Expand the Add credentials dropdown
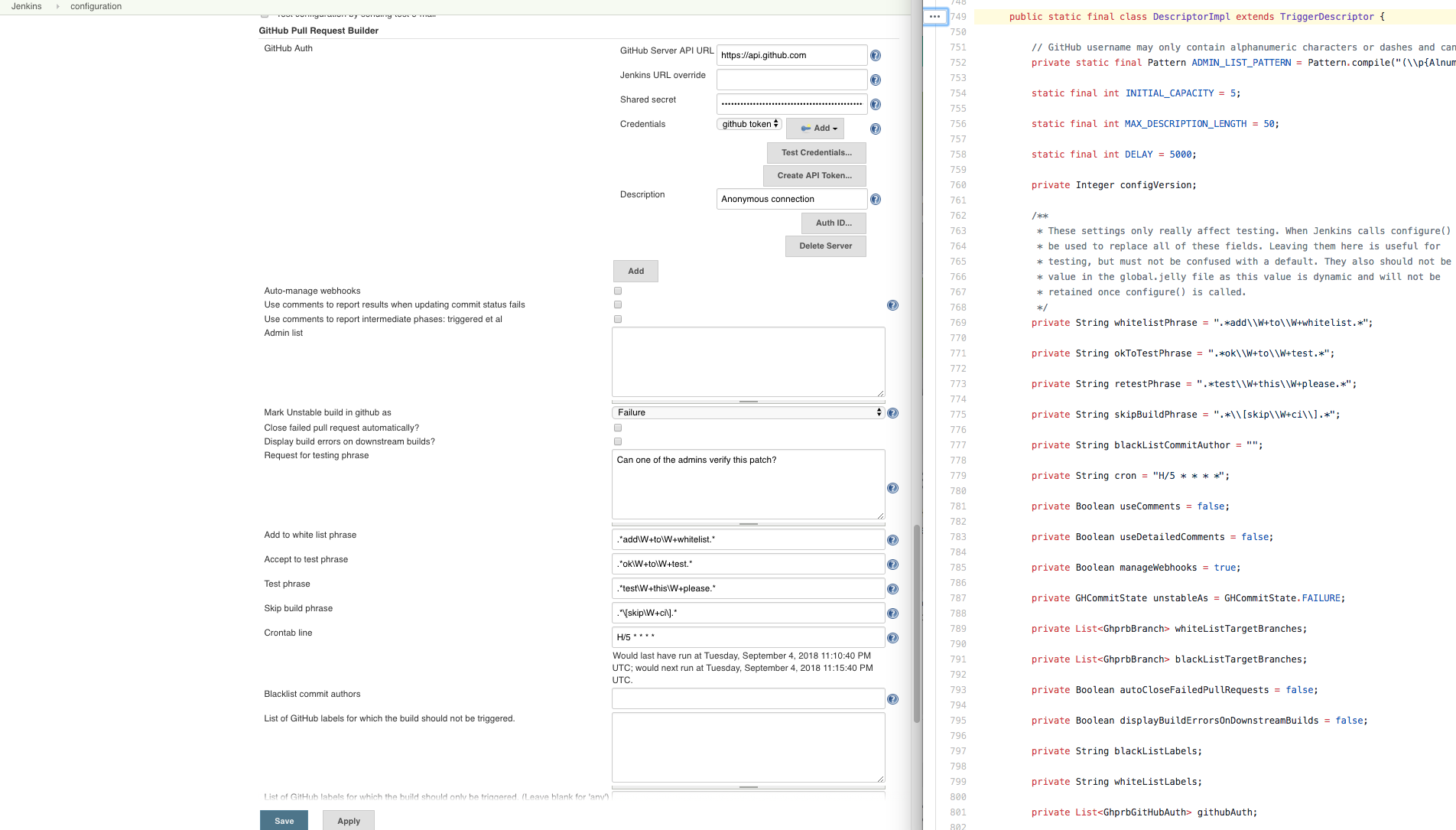The image size is (1456, 830). [815, 128]
